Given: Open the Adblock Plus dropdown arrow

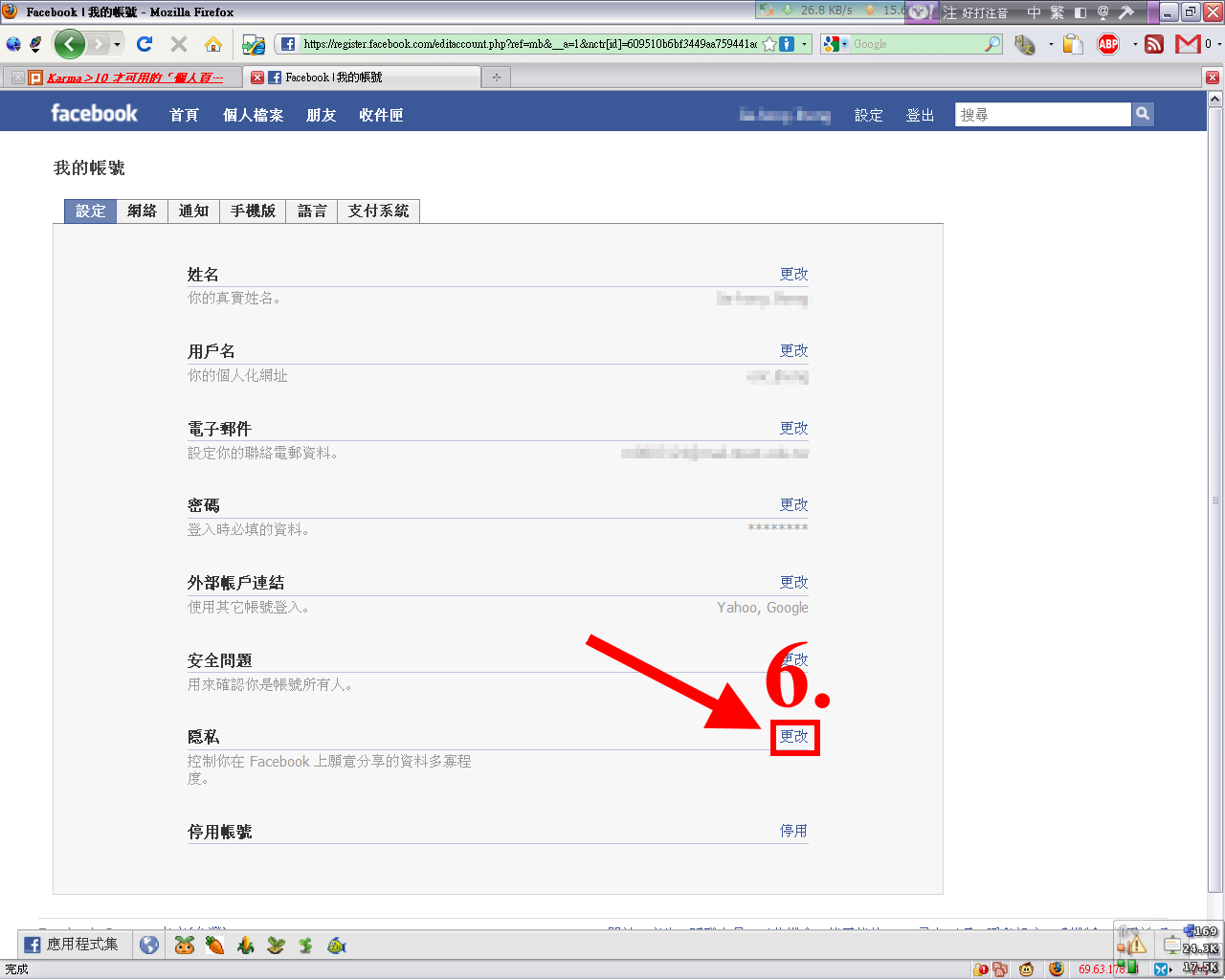Looking at the screenshot, I should click(1135, 44).
